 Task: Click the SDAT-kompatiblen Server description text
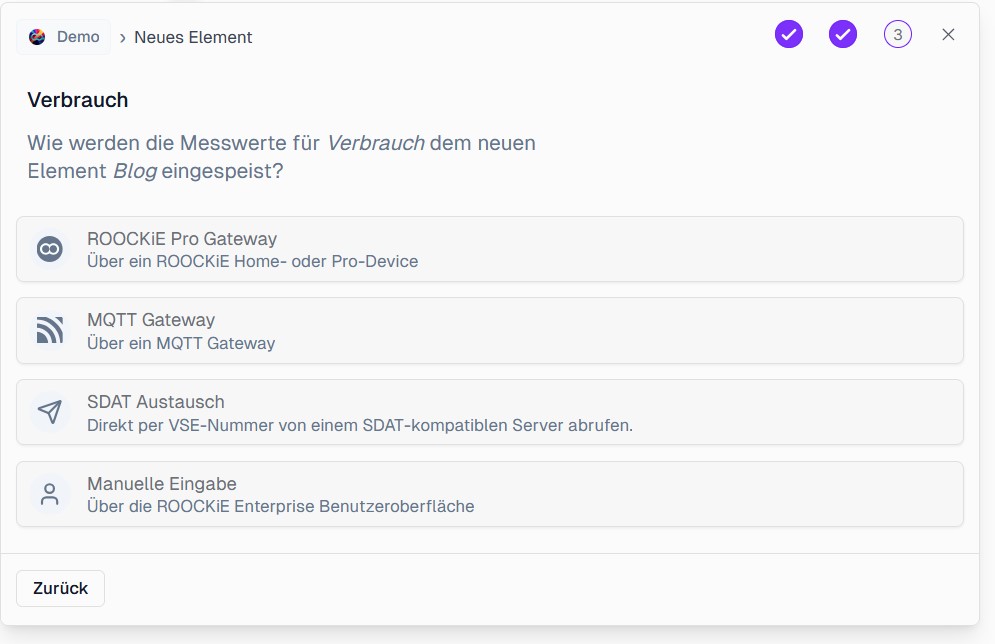pyautogui.click(x=360, y=425)
